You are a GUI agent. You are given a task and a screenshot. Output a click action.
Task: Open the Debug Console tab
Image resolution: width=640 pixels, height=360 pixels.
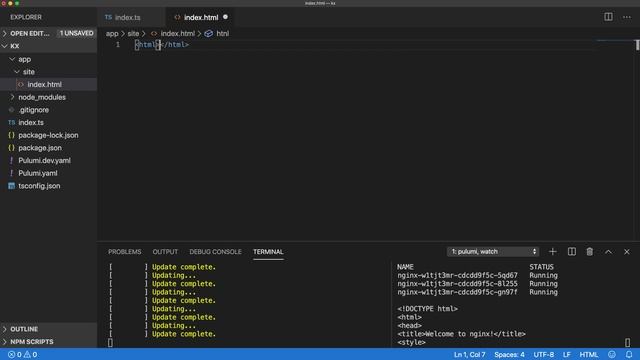[215, 252]
